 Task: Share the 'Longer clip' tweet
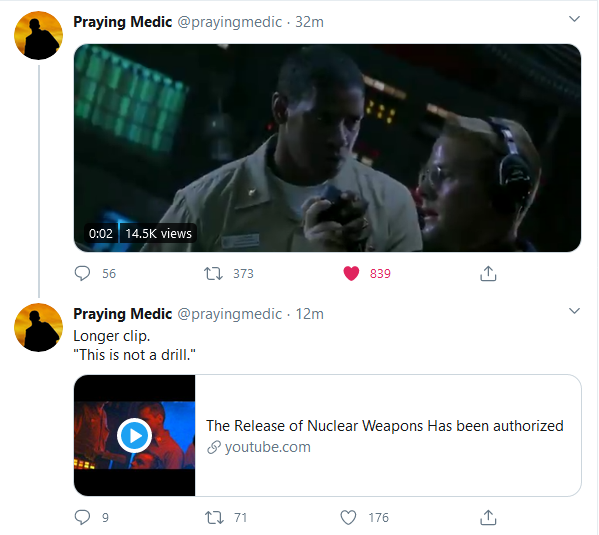pos(488,517)
